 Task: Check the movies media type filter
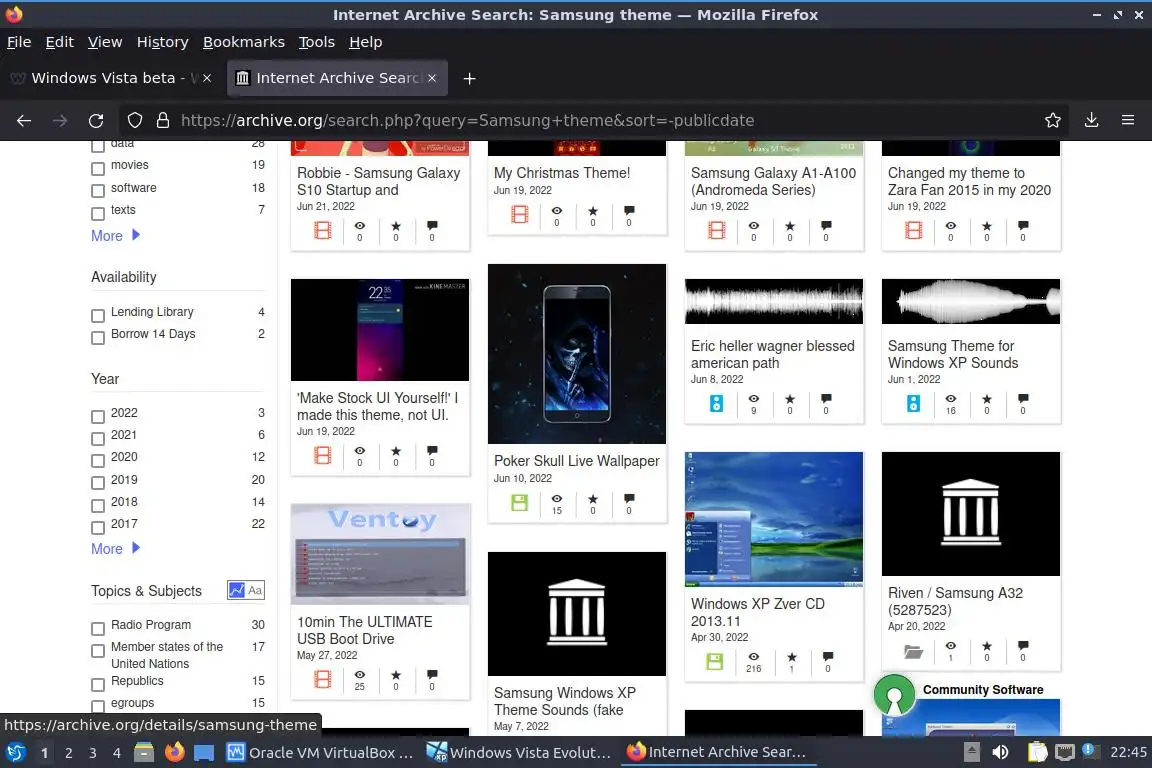(x=98, y=169)
